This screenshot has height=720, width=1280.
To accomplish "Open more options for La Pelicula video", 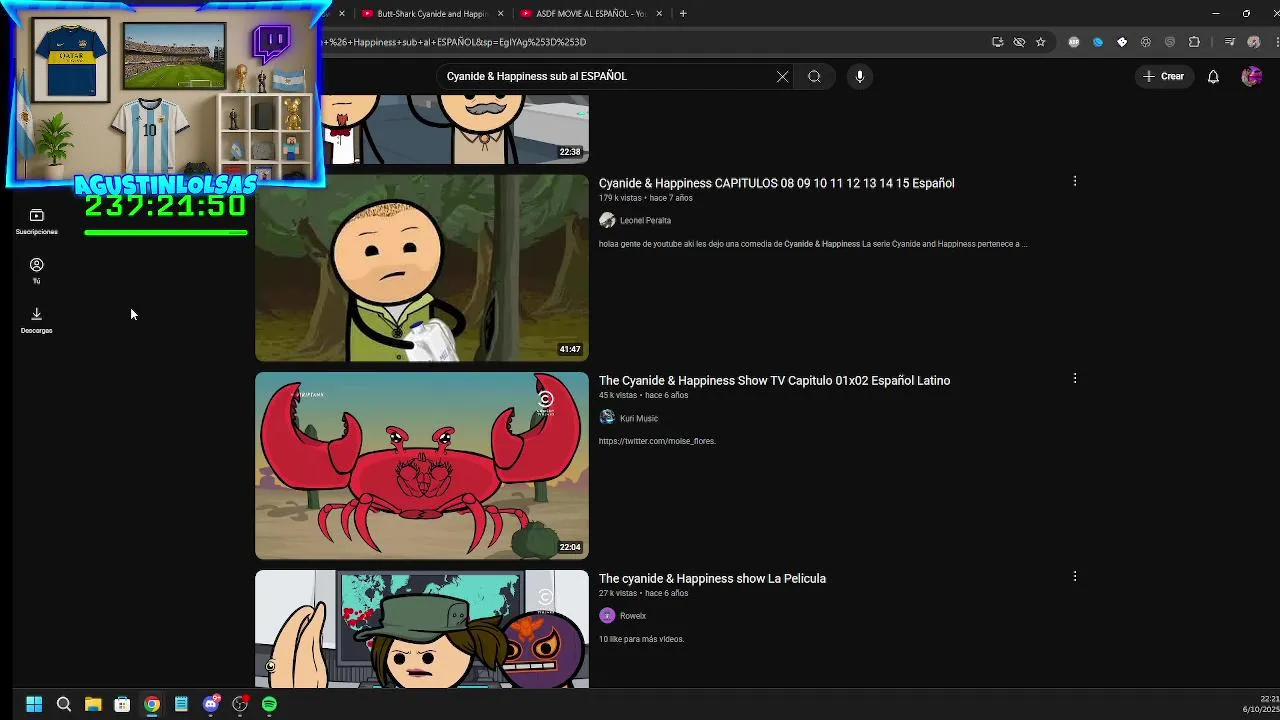I will 1075,576.
